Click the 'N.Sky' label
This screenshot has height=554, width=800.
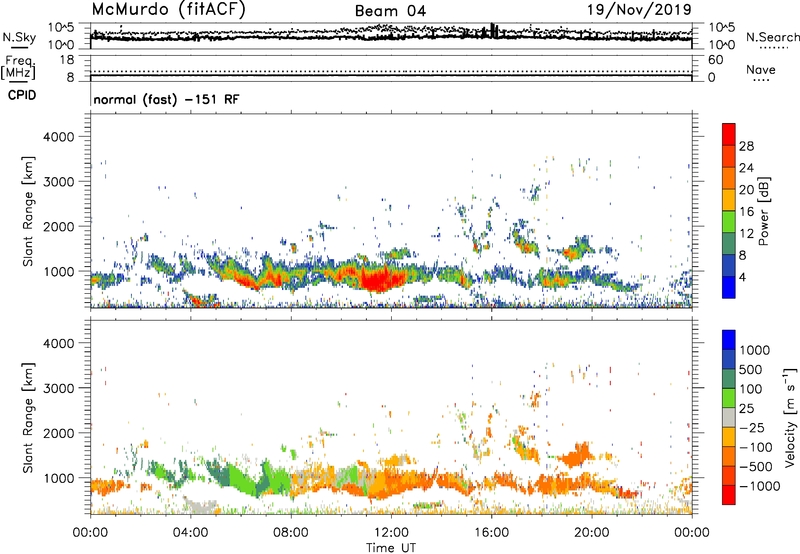[x=19, y=37]
